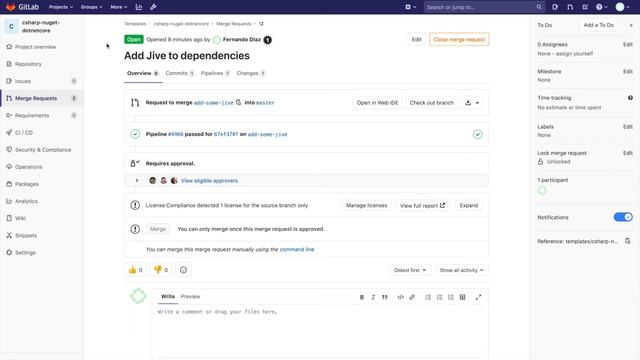Open merge requests icon in top navbar
The height and width of the screenshot is (360, 640).
tap(570, 7)
